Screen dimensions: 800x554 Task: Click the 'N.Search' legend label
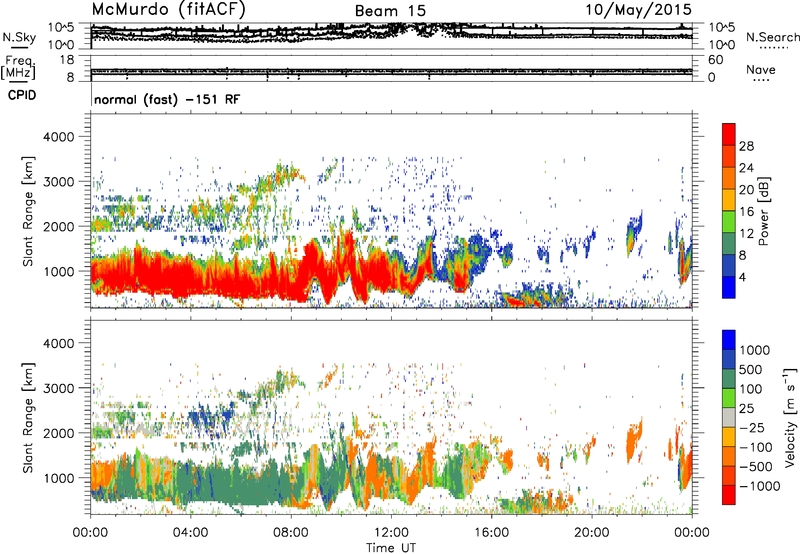772,37
